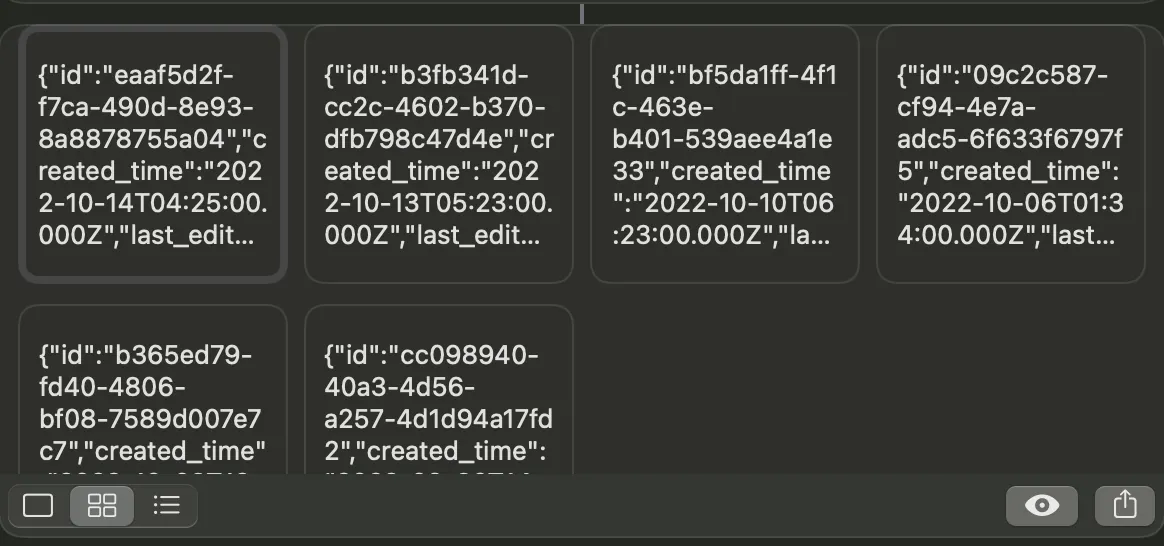Screen dimensions: 1164x546
Task: Select the card with id eaaf5d2f
Action: coord(153,154)
